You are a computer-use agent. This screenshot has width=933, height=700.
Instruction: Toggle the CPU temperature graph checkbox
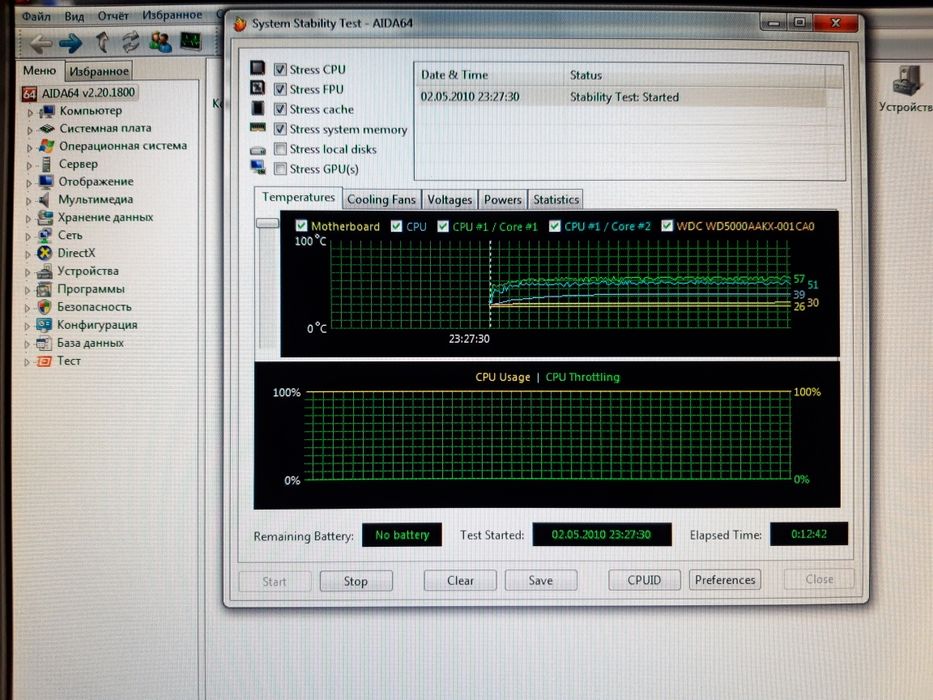pyautogui.click(x=396, y=226)
